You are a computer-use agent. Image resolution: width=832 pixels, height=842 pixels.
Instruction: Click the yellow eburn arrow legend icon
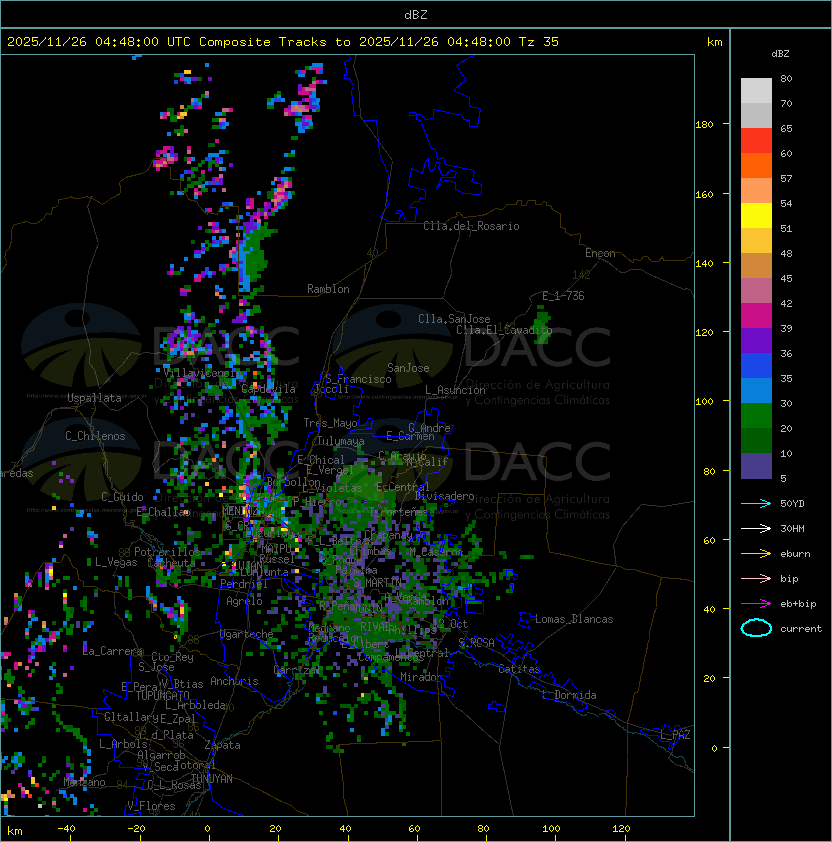point(756,553)
